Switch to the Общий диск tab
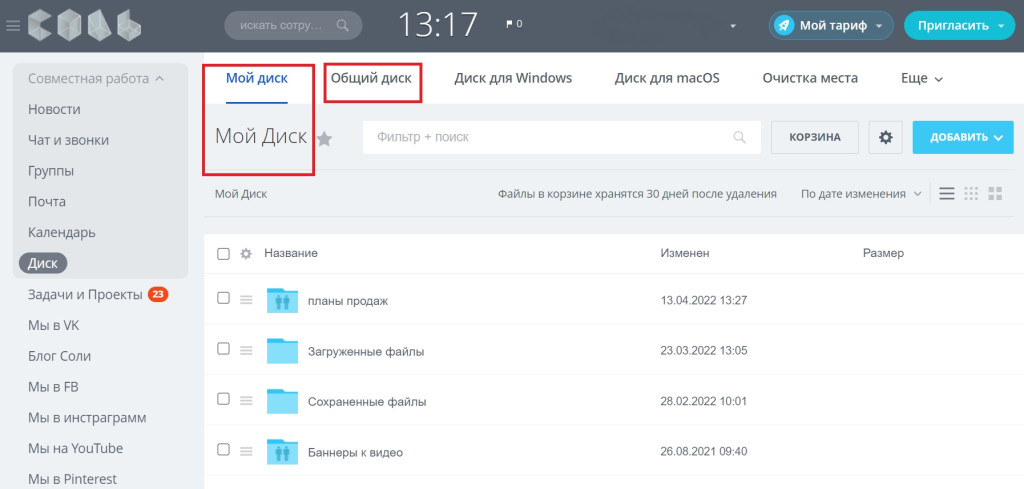This screenshot has height=489, width=1024. pos(371,78)
